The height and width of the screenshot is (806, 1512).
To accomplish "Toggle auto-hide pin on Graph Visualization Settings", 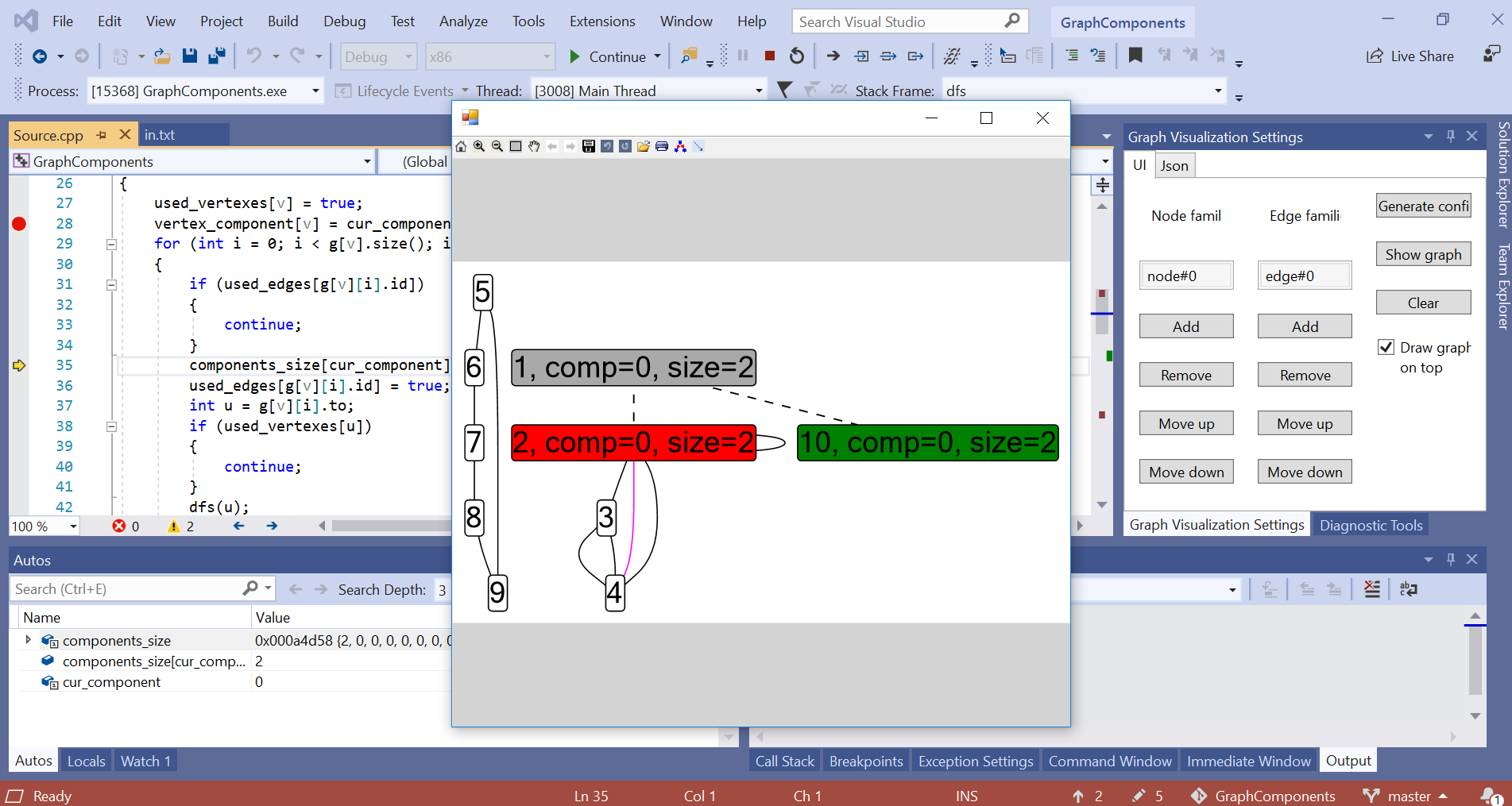I will point(1451,136).
